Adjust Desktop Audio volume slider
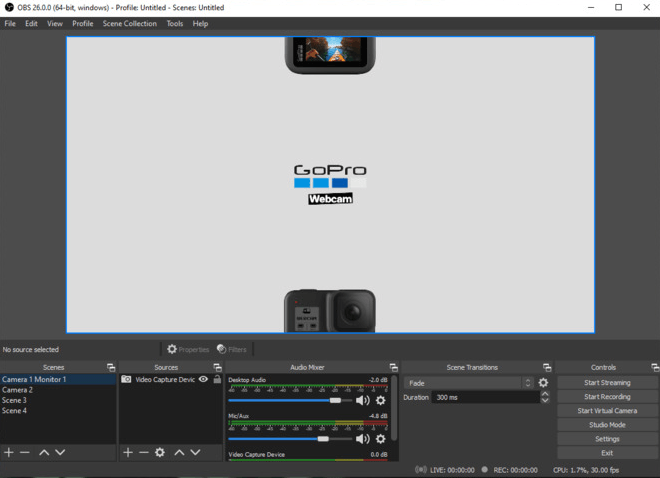Screen dimensions: 660x478 [x=290, y=400]
